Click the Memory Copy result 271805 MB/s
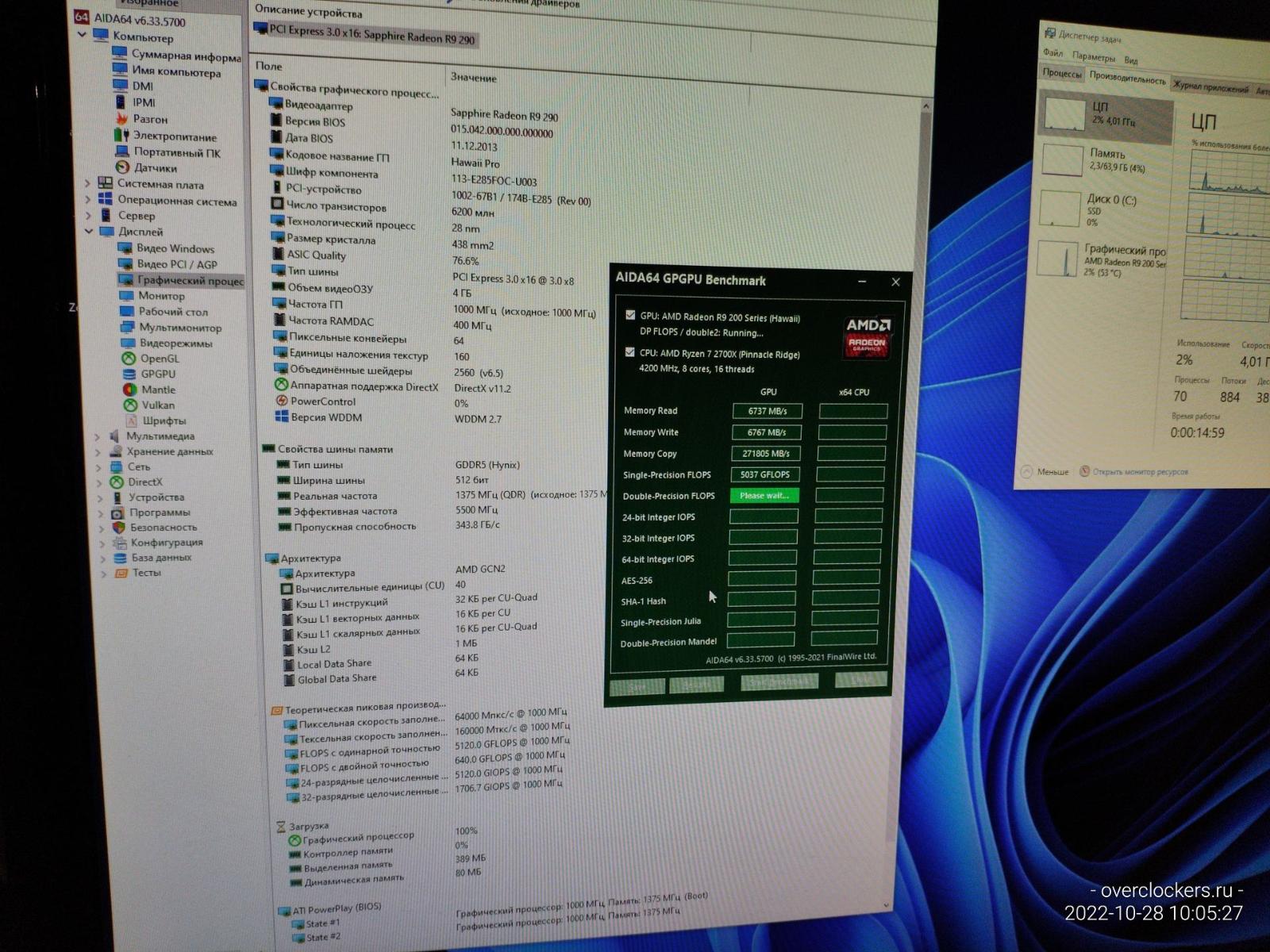Image resolution: width=1270 pixels, height=952 pixels. [765, 453]
